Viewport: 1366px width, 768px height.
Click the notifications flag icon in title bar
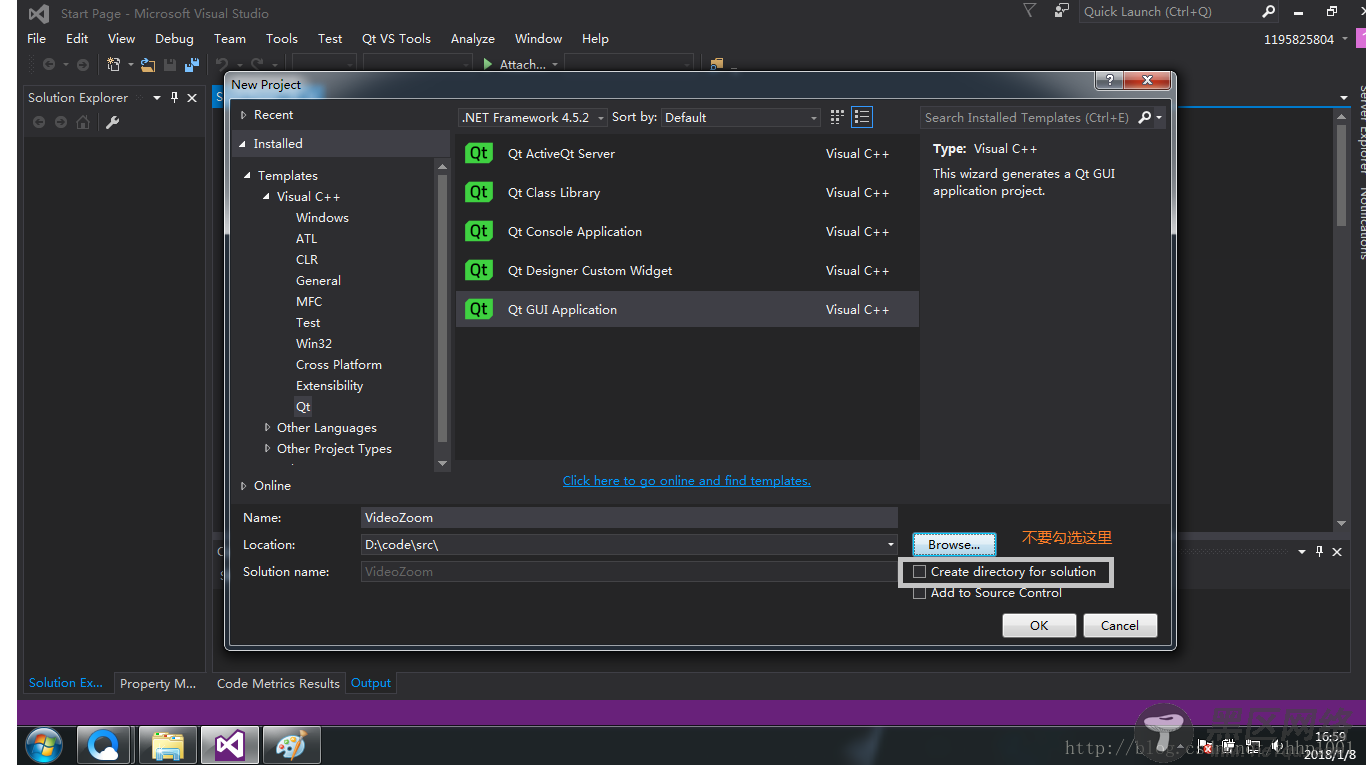point(1029,11)
